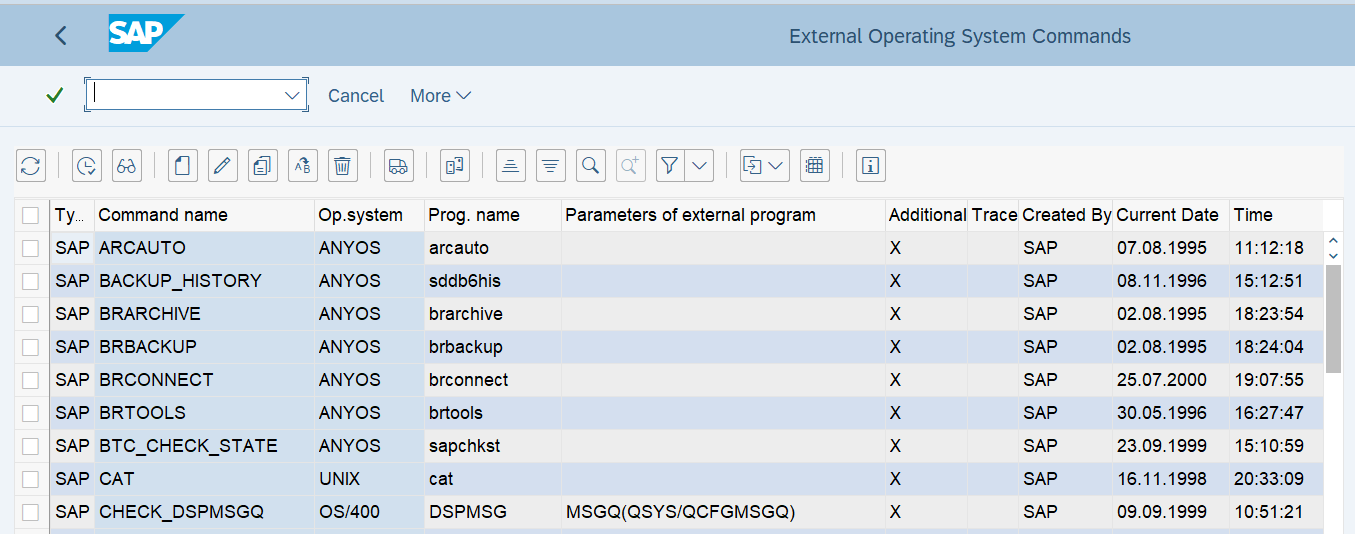Open the command field dropdown arrow
1355x534 pixels.
(293, 95)
